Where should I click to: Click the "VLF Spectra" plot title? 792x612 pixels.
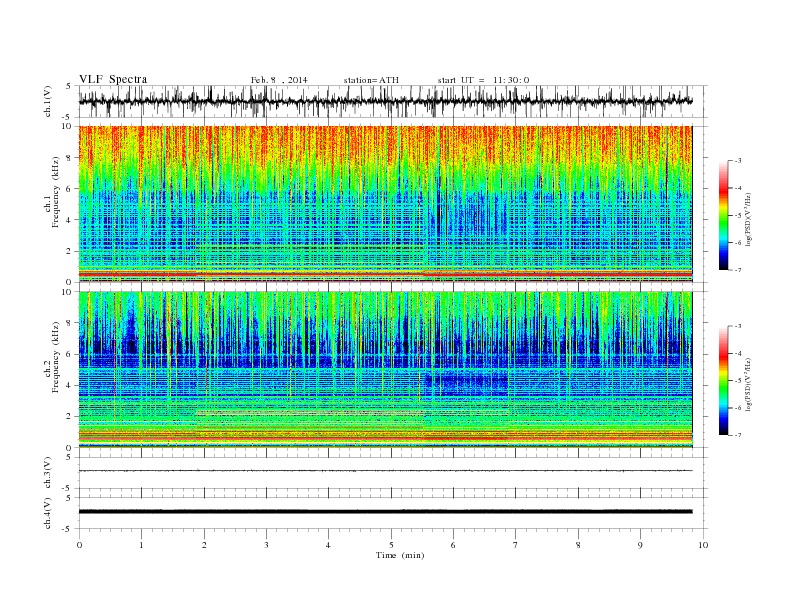(113, 79)
